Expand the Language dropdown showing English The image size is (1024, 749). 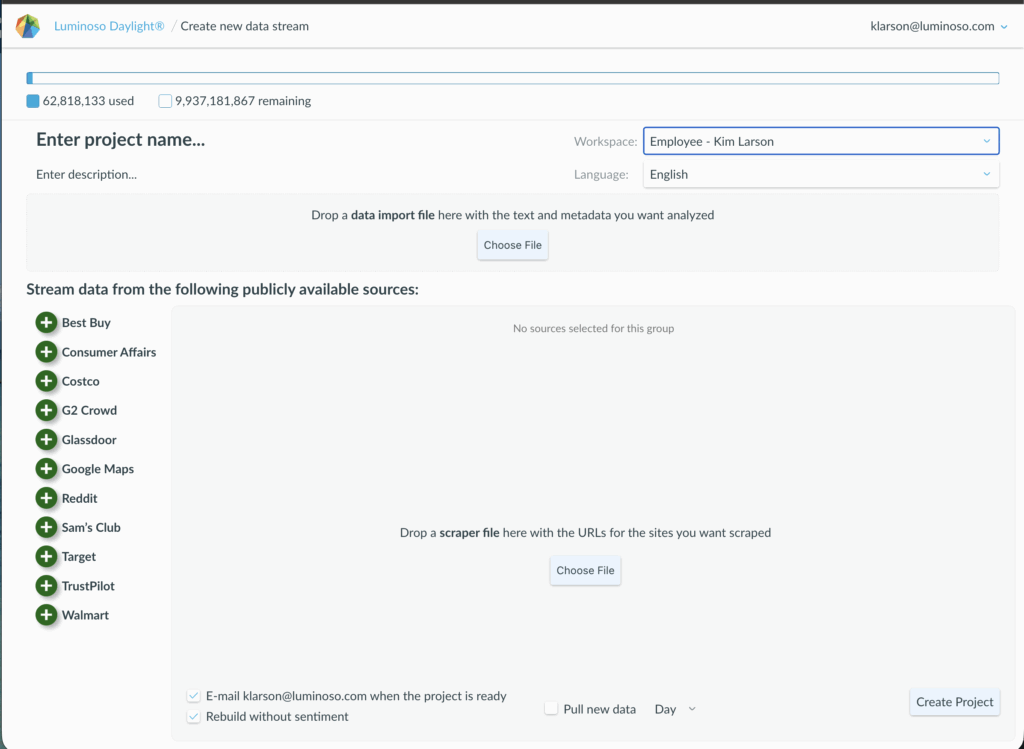click(820, 175)
